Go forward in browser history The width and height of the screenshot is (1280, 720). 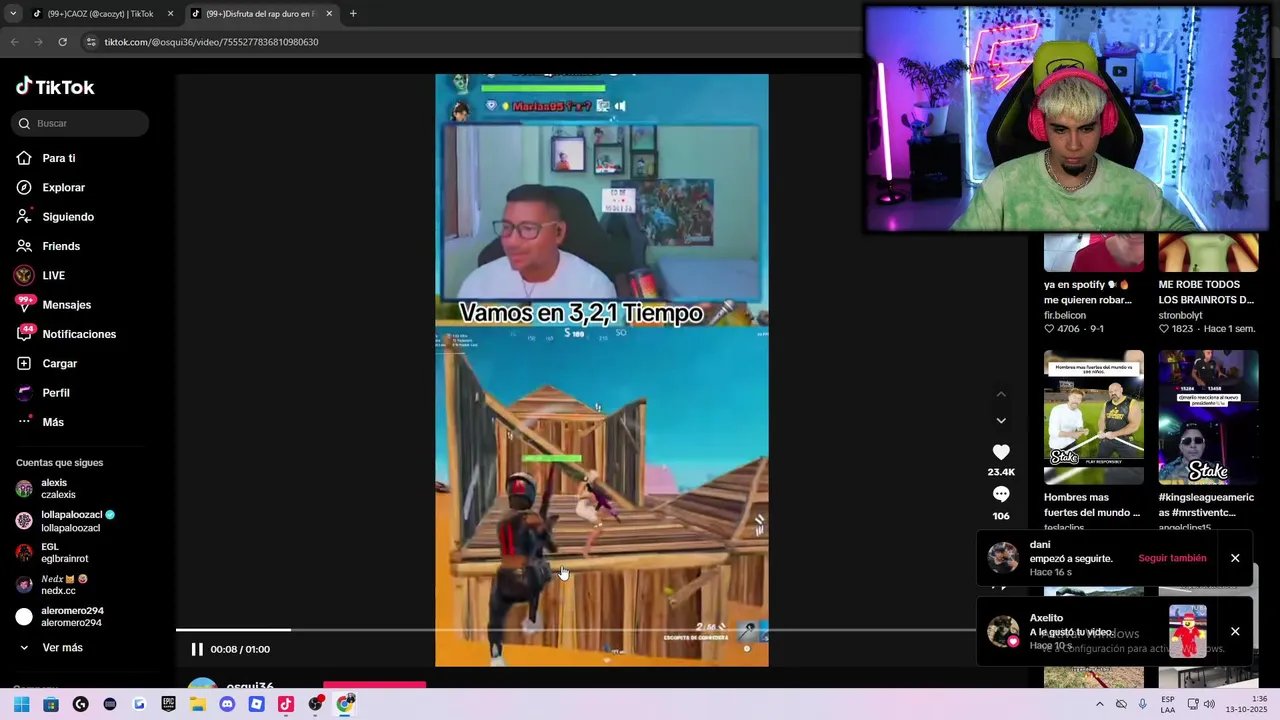pos(38,42)
